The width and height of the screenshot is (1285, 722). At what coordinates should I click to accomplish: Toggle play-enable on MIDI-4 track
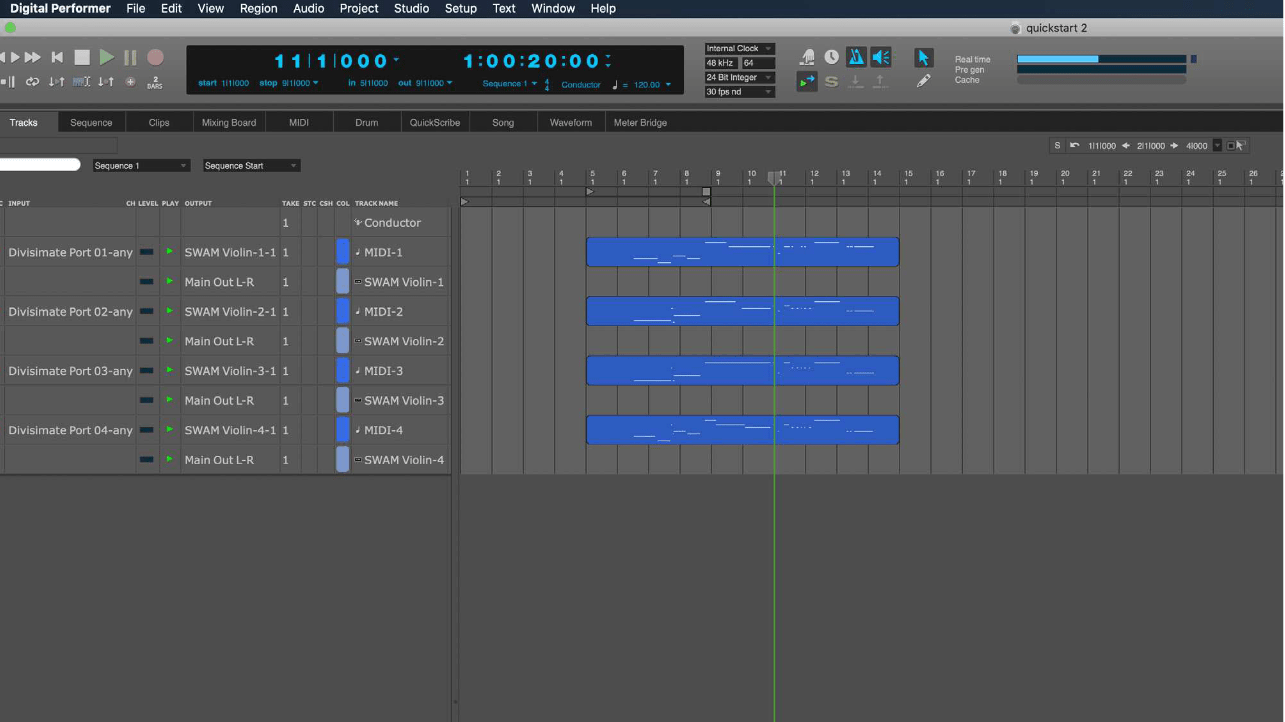[170, 430]
